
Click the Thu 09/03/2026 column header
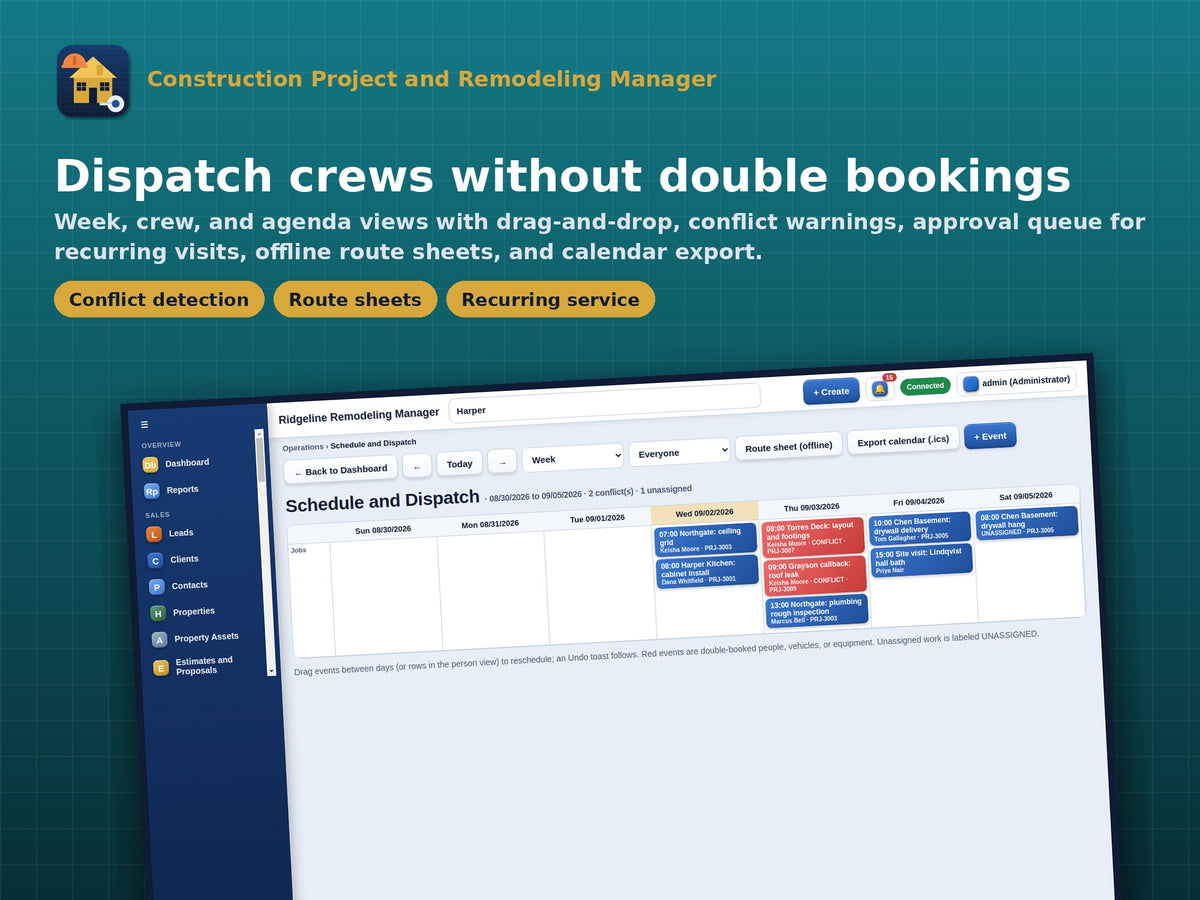pos(811,507)
